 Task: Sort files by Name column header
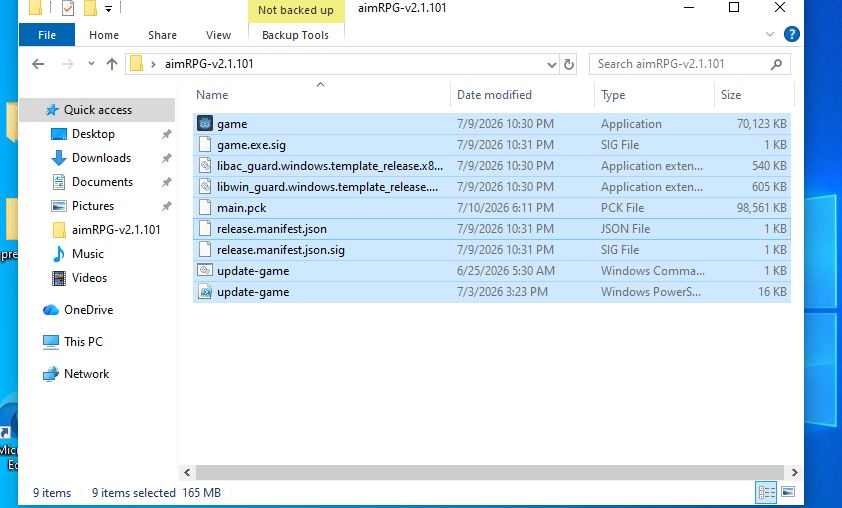(x=212, y=95)
